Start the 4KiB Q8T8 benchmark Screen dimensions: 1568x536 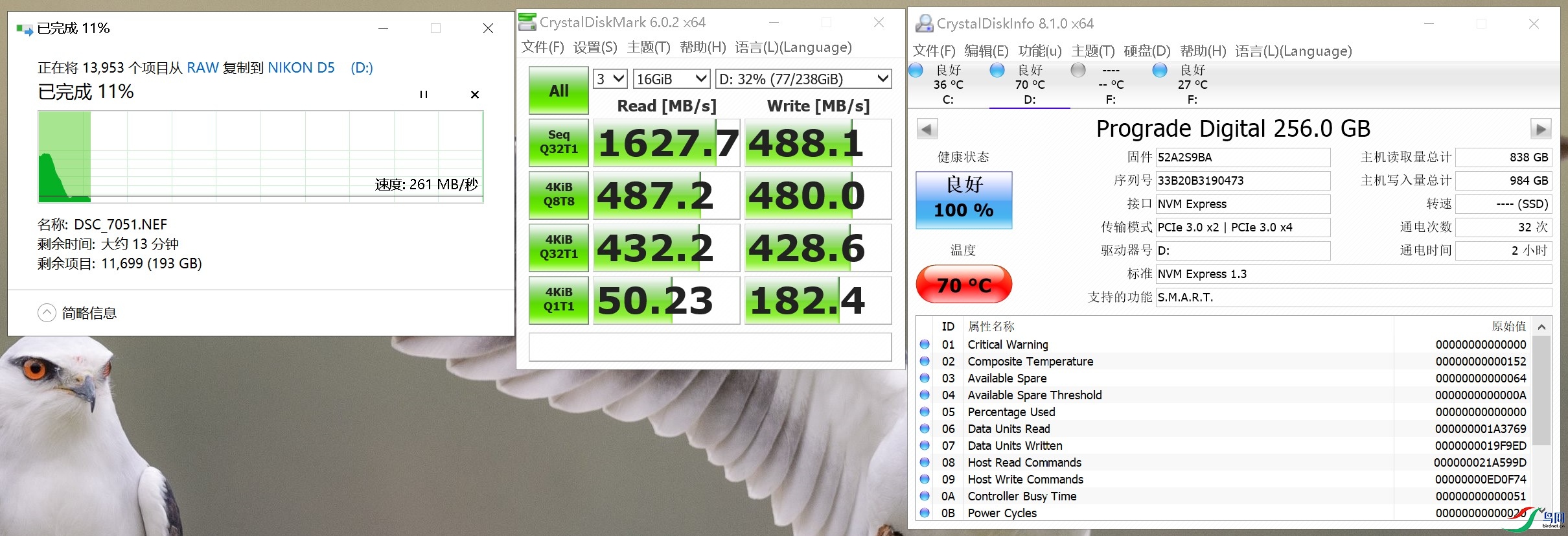click(x=559, y=195)
